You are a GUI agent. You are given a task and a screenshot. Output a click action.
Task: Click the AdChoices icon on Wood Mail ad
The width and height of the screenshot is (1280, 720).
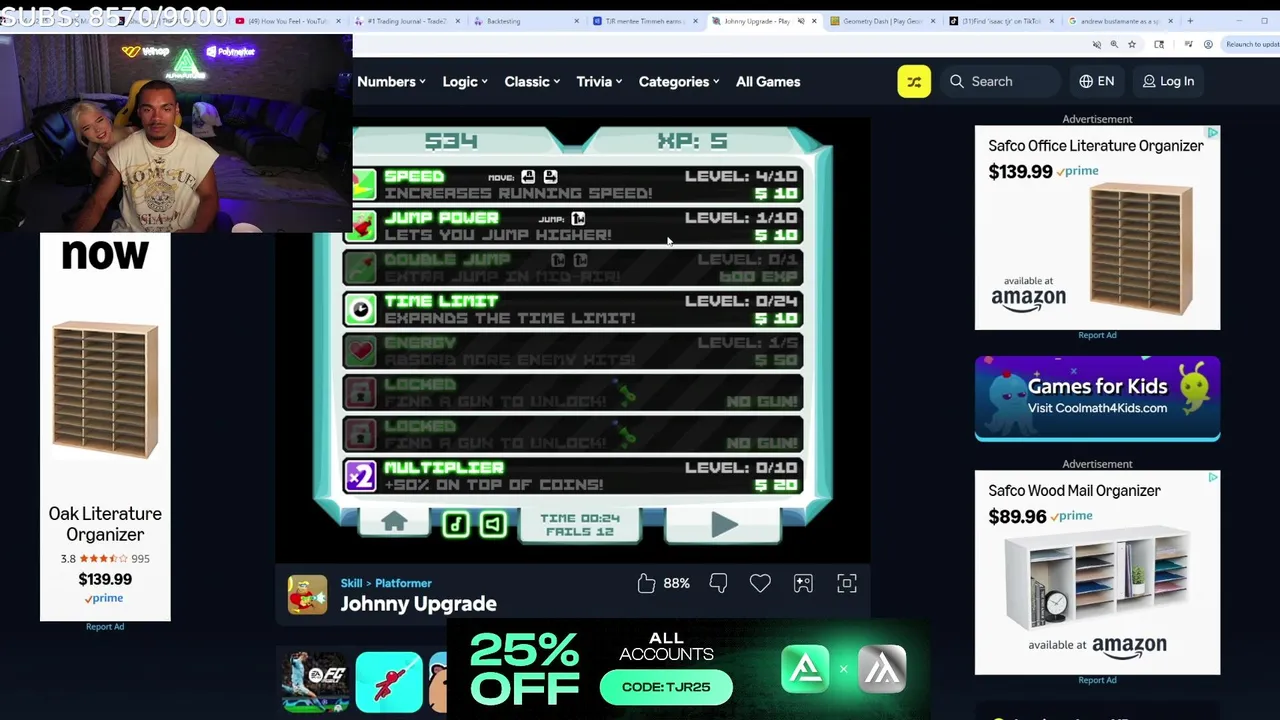click(x=1212, y=477)
